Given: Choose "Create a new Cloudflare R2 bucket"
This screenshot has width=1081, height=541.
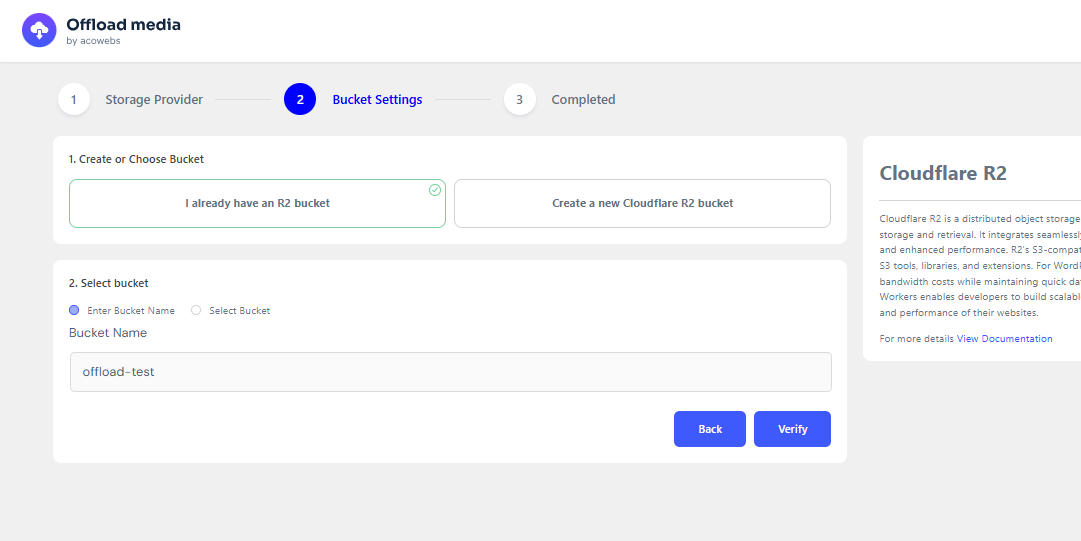Looking at the screenshot, I should pos(642,204).
